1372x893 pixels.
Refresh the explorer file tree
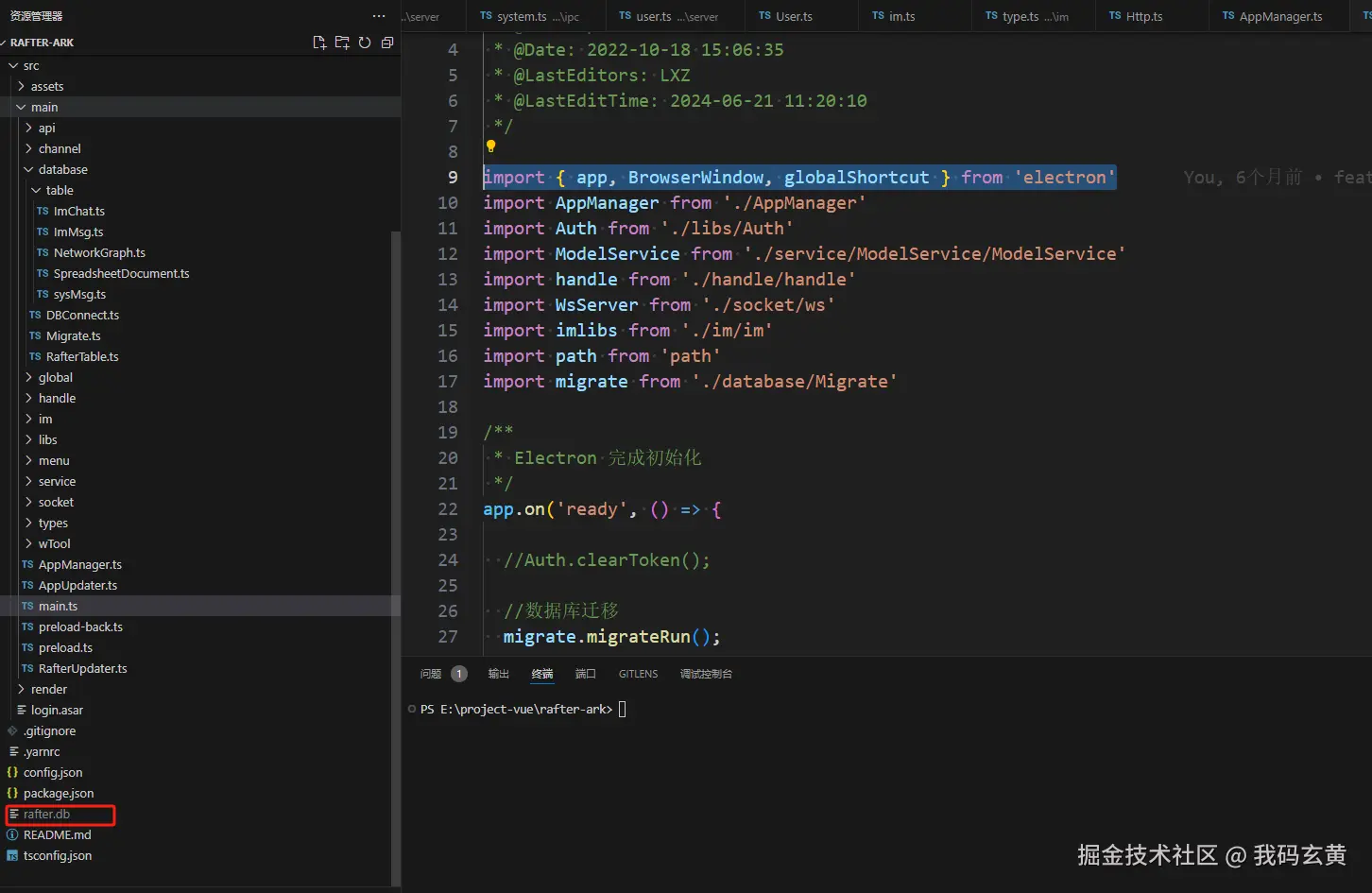tap(365, 43)
